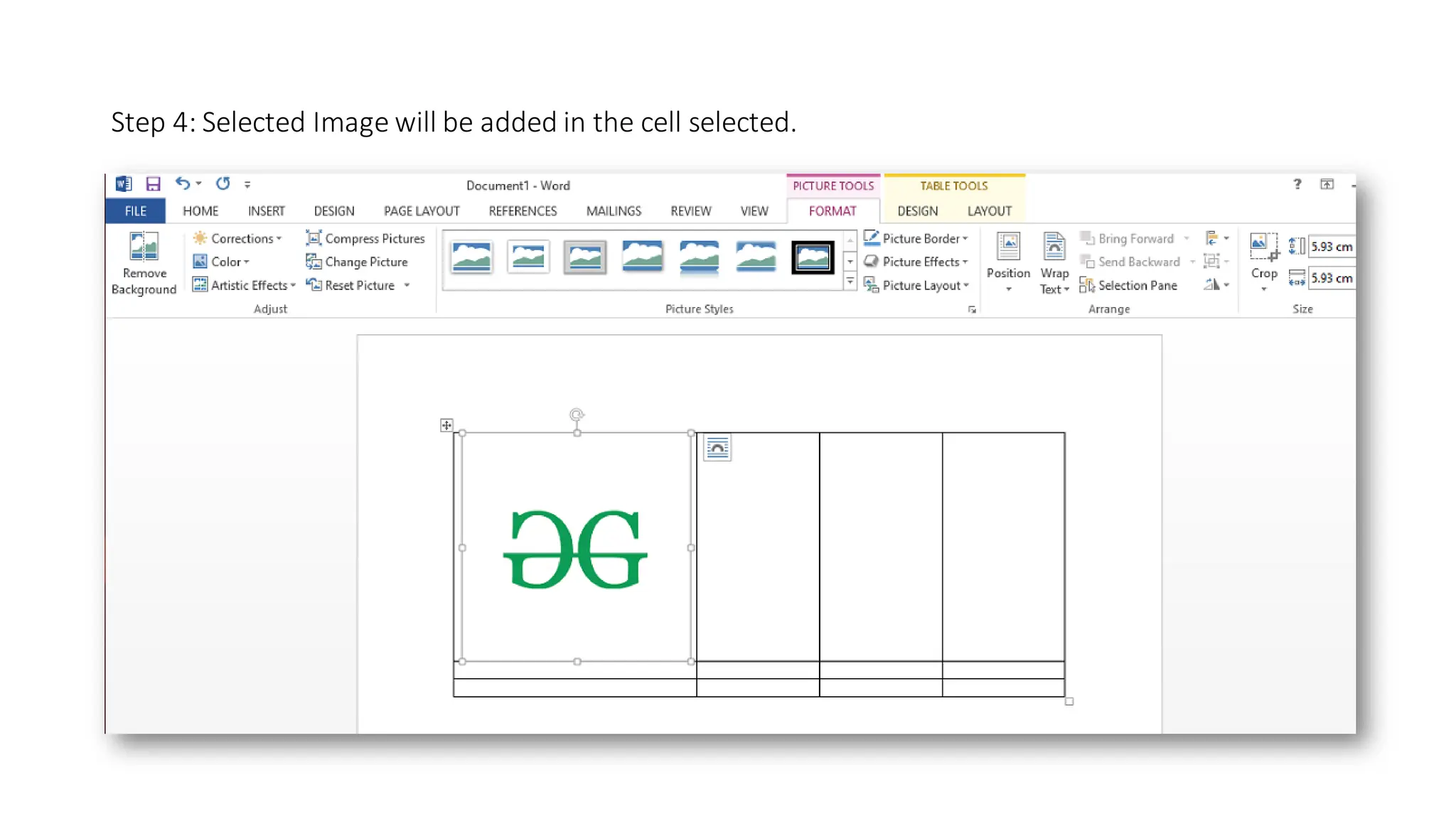
Task: Click Remove Background
Action: (x=144, y=264)
